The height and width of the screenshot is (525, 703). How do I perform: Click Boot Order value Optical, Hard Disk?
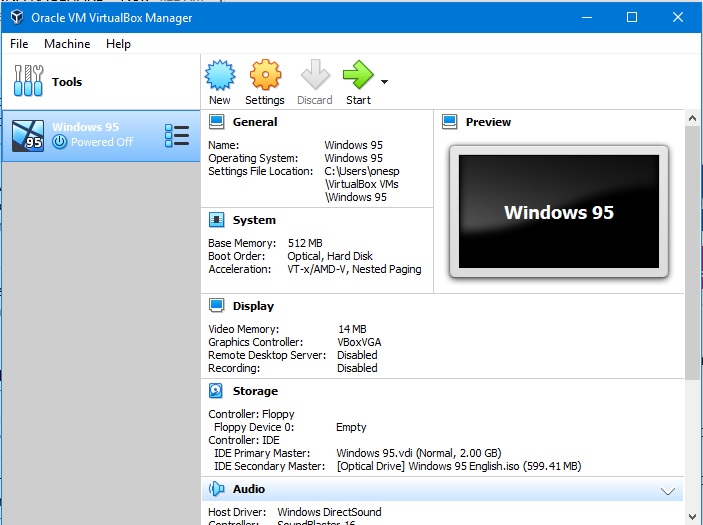(x=330, y=256)
